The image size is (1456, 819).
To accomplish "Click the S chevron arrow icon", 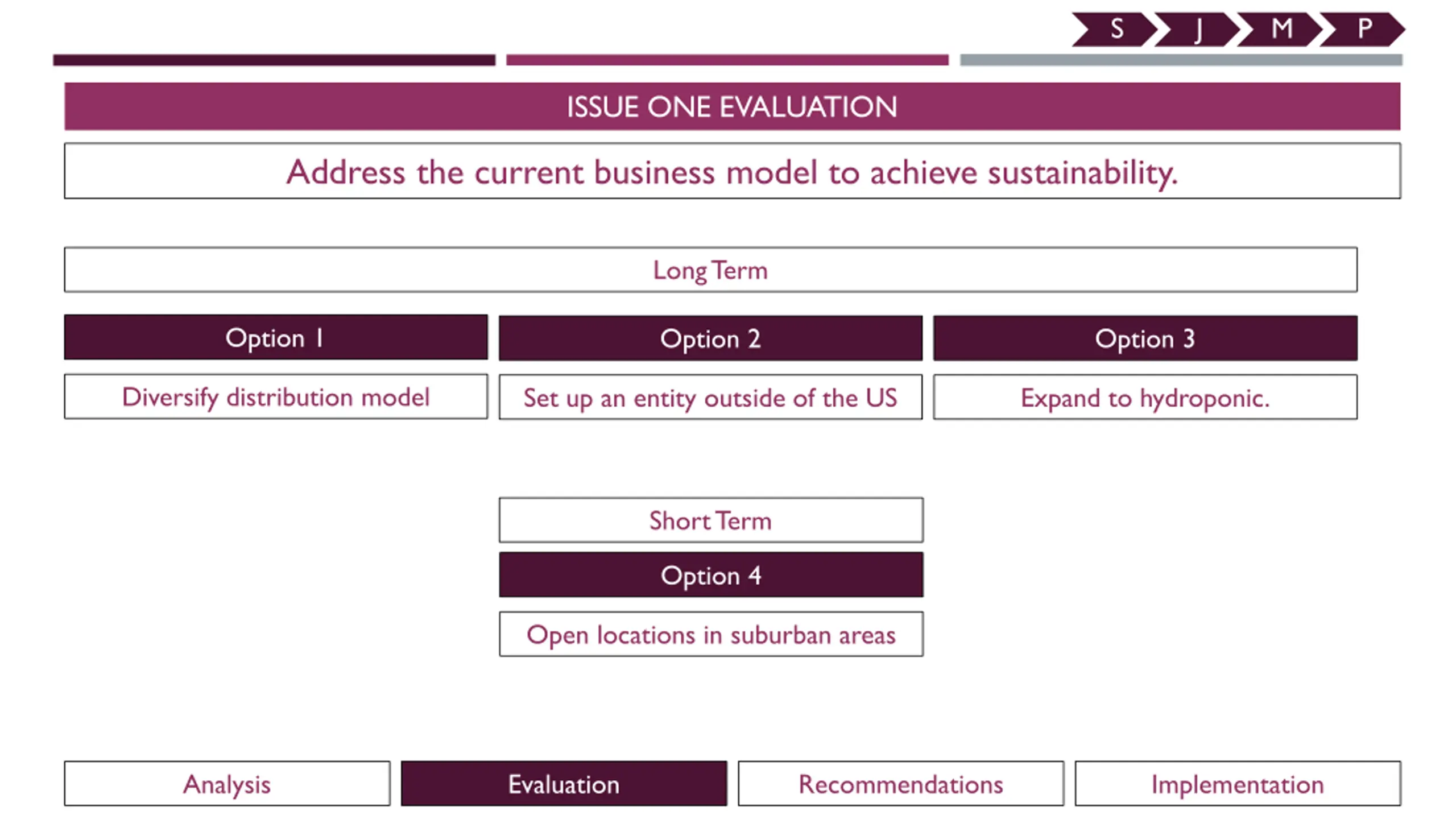I will [x=1115, y=29].
